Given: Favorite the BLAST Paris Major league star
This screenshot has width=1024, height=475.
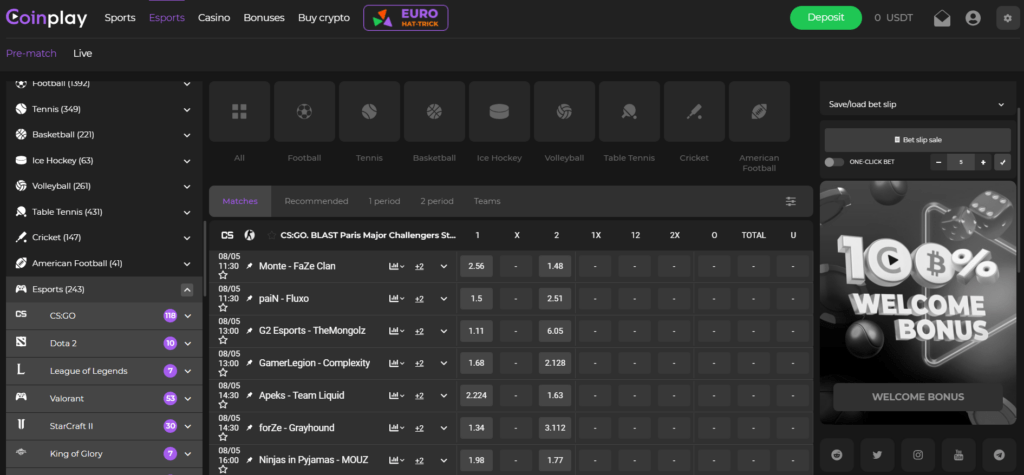Looking at the screenshot, I should (272, 235).
